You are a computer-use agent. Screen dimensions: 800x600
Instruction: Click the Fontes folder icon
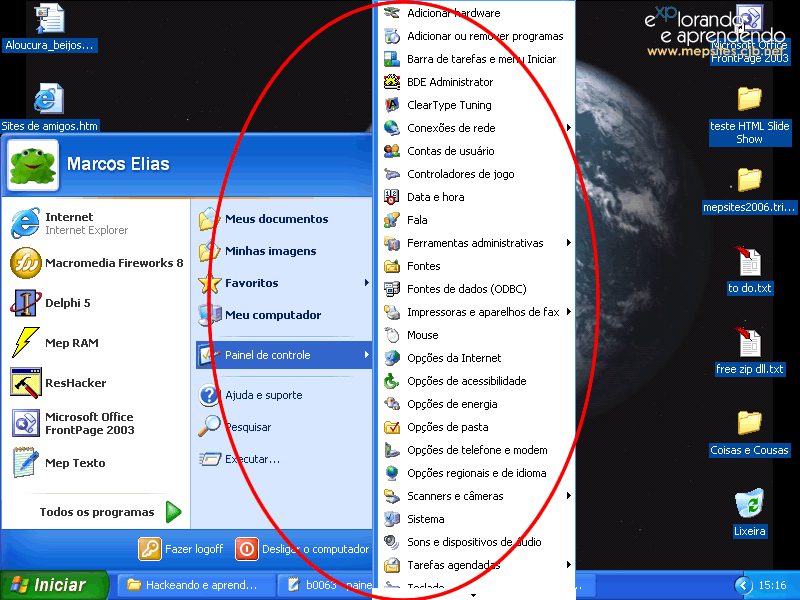[x=392, y=266]
